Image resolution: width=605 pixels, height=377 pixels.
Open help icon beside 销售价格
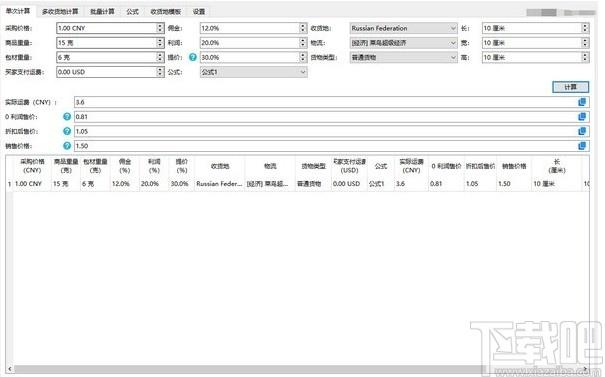coord(67,146)
